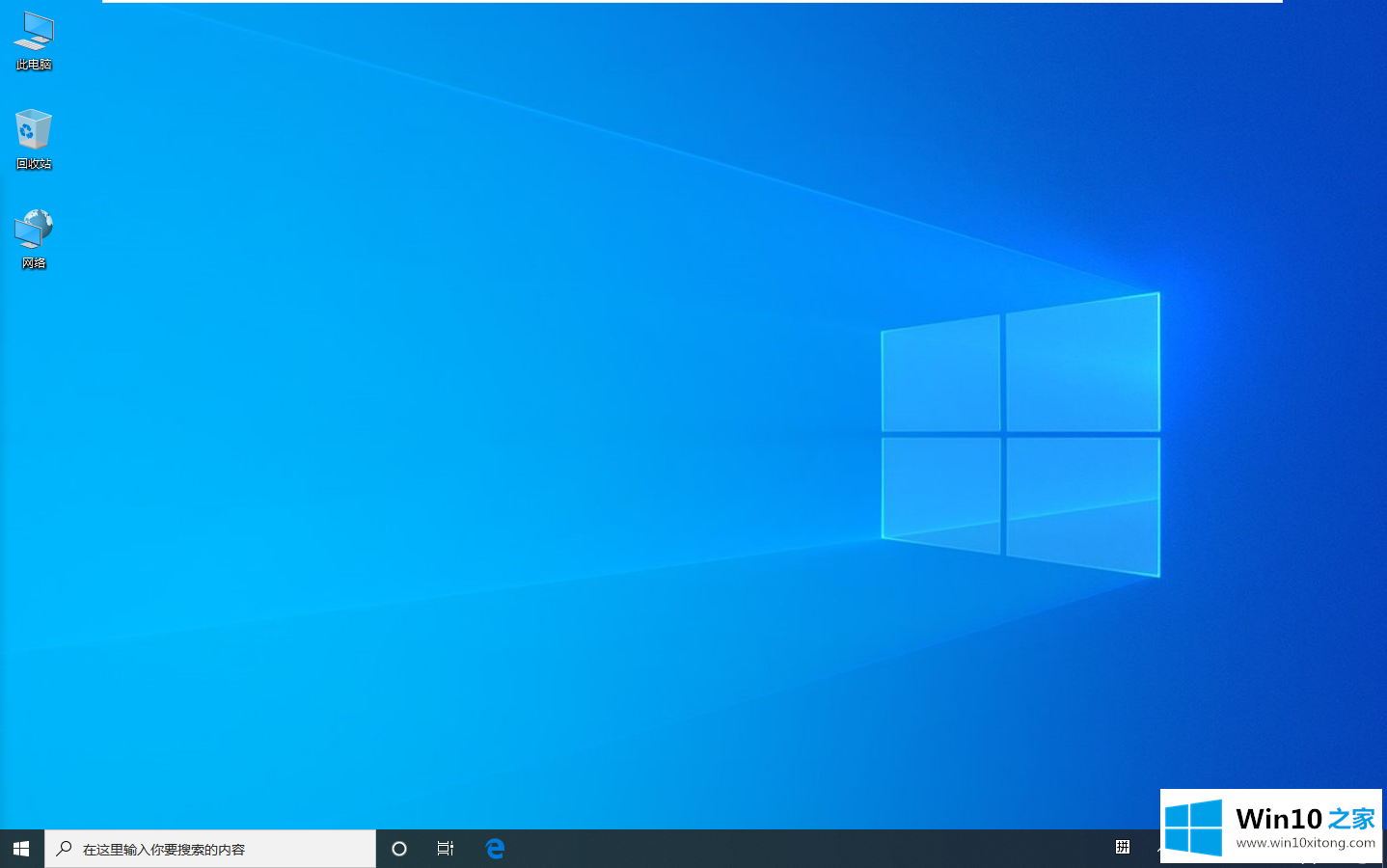Click an empty area of the taskbar

pyautogui.click(x=772, y=849)
